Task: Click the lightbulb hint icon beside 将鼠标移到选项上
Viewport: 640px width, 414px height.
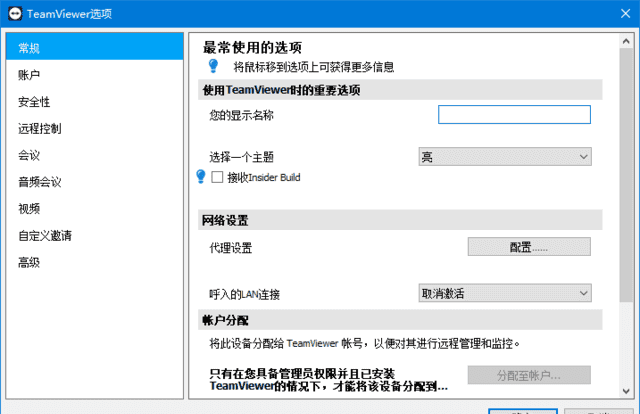Action: 213,66
